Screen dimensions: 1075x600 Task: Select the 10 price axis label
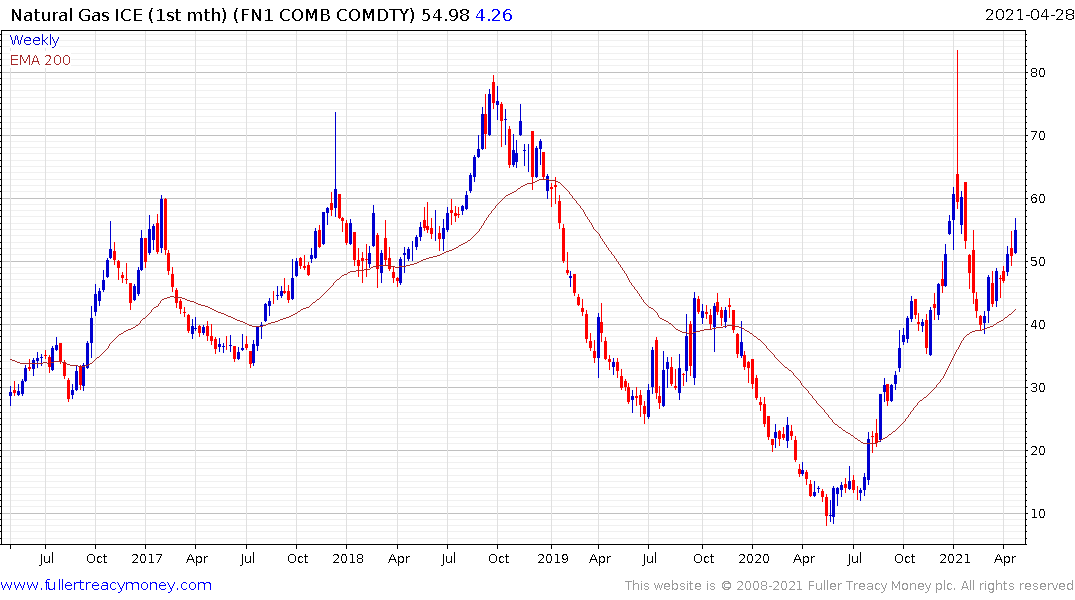point(1037,514)
